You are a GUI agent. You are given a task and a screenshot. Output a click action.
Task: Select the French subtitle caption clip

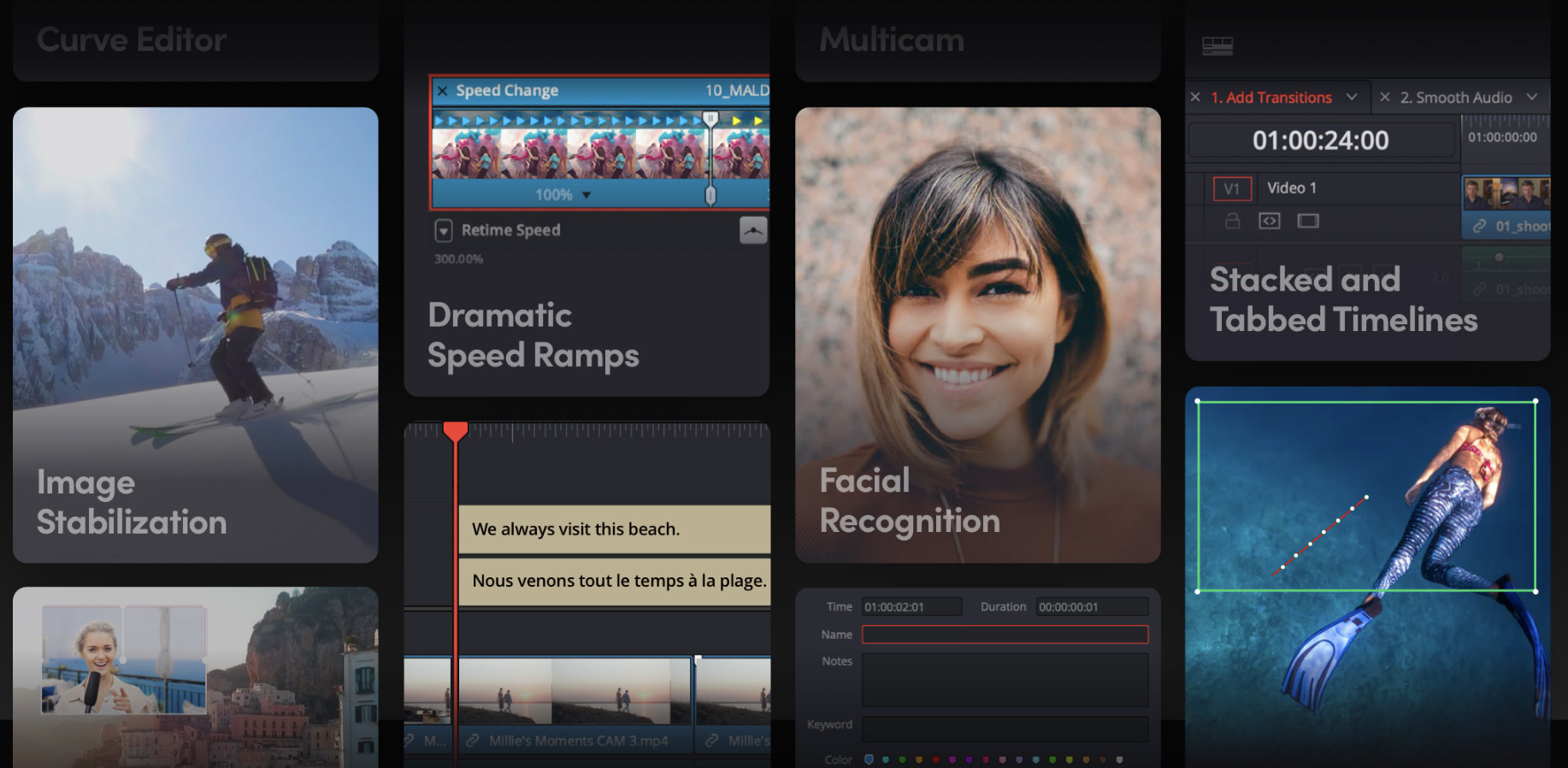(x=616, y=581)
